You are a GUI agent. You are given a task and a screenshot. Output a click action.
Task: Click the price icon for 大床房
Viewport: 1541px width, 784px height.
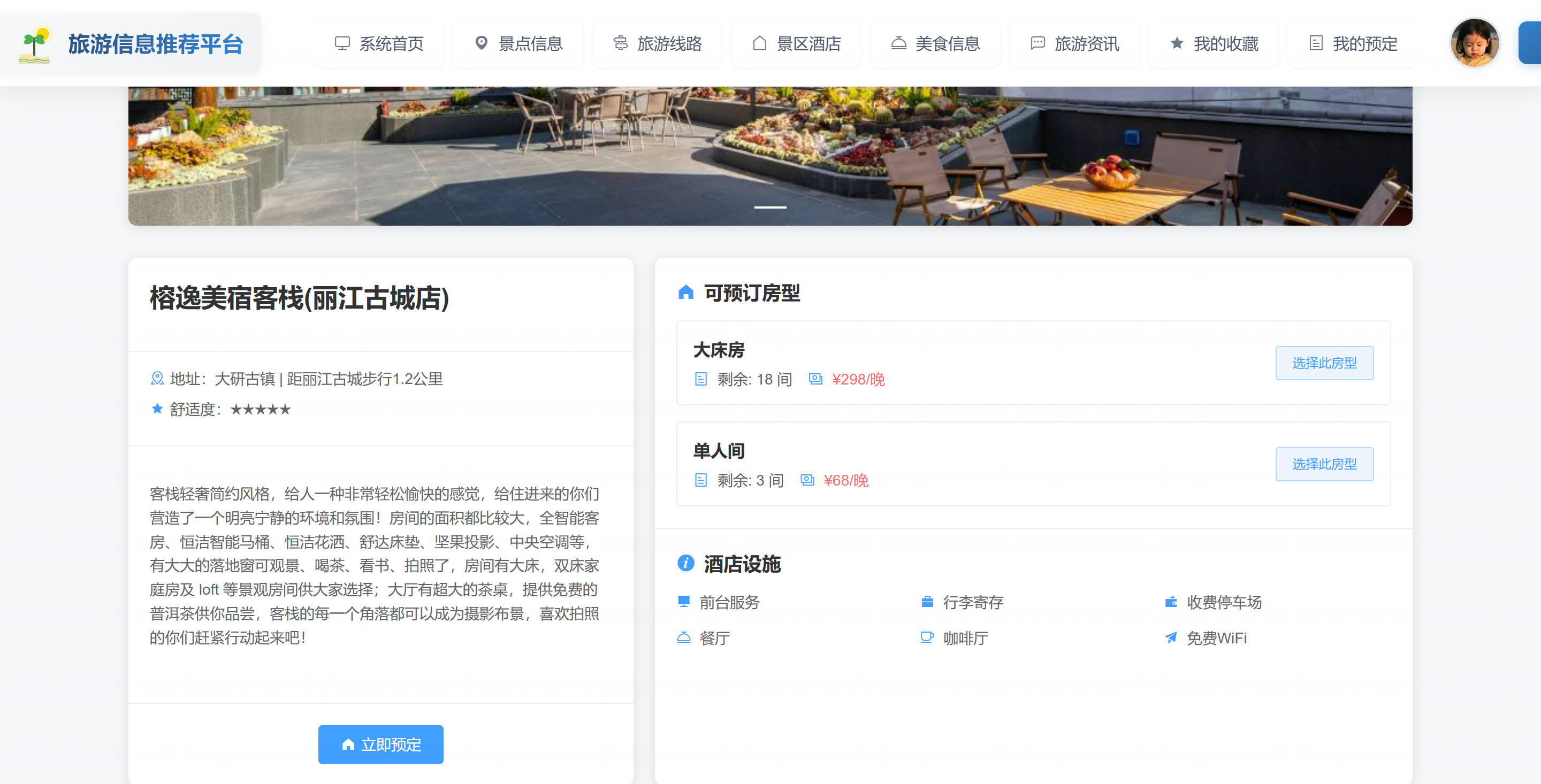pyautogui.click(x=815, y=379)
